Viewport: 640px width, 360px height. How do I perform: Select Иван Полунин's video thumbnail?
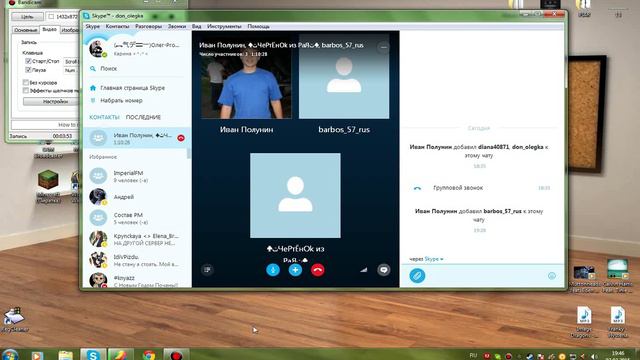pyautogui.click(x=246, y=77)
